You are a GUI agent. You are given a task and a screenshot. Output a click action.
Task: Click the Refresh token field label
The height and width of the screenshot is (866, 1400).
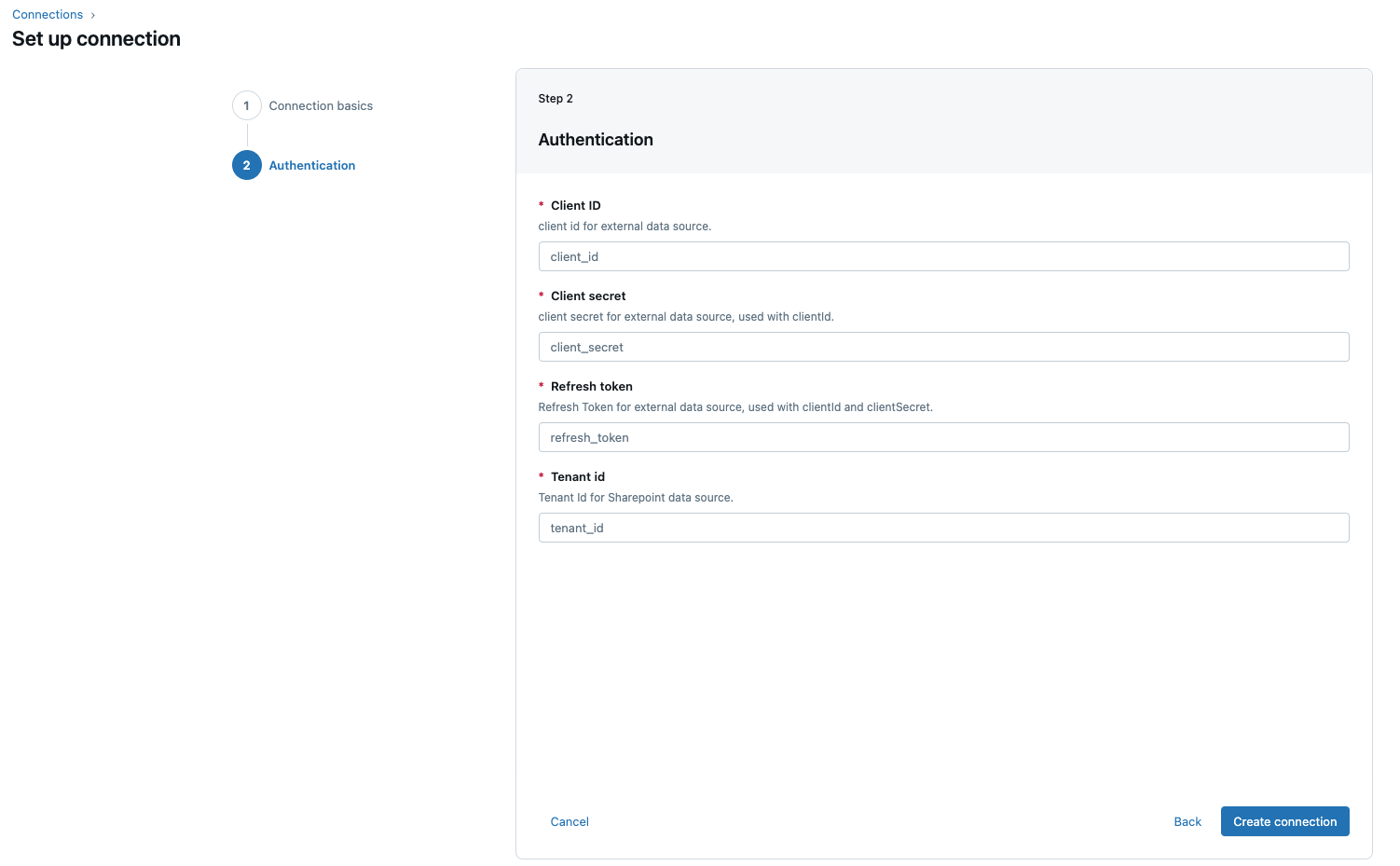592,386
